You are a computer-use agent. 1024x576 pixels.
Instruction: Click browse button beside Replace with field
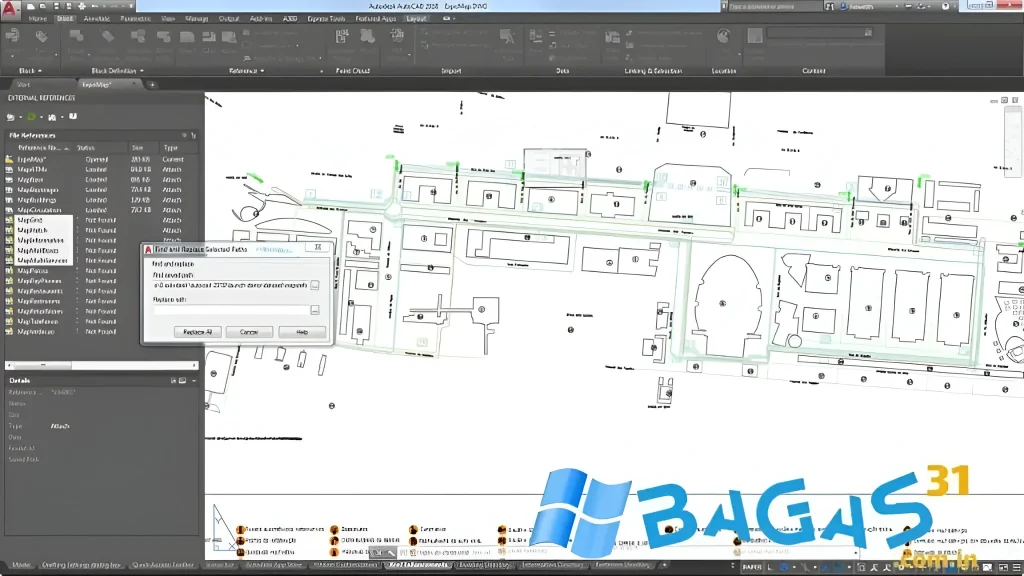click(315, 310)
